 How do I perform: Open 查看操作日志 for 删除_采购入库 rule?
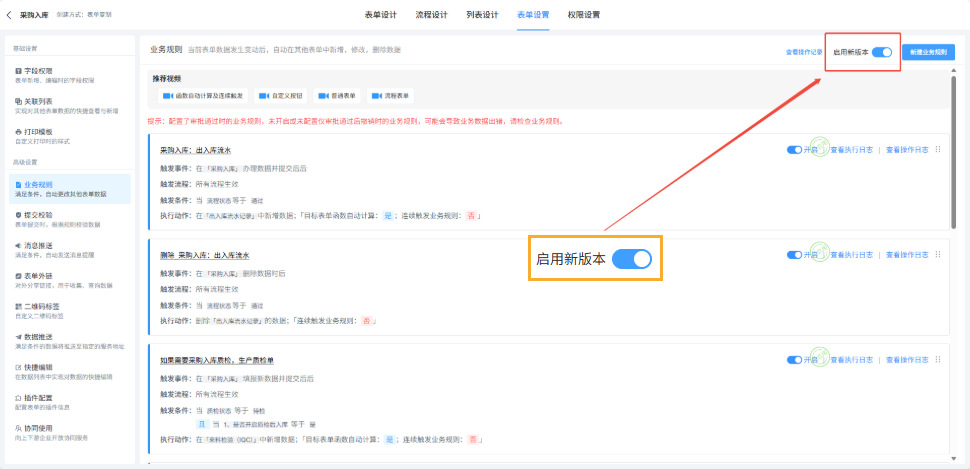pos(907,255)
